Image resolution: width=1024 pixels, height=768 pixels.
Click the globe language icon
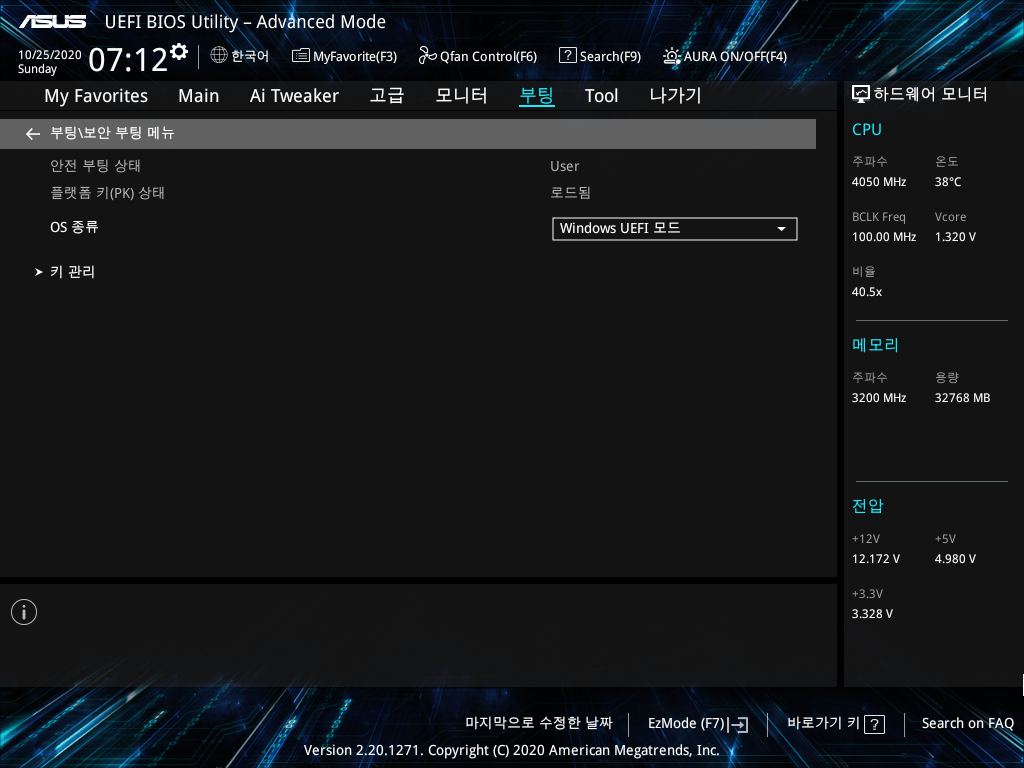pyautogui.click(x=219, y=55)
